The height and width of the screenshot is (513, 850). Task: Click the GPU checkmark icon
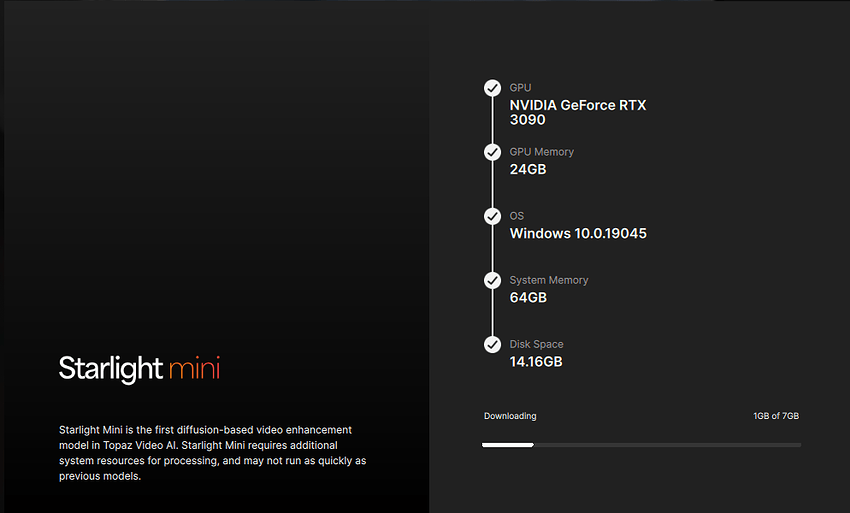[492, 88]
